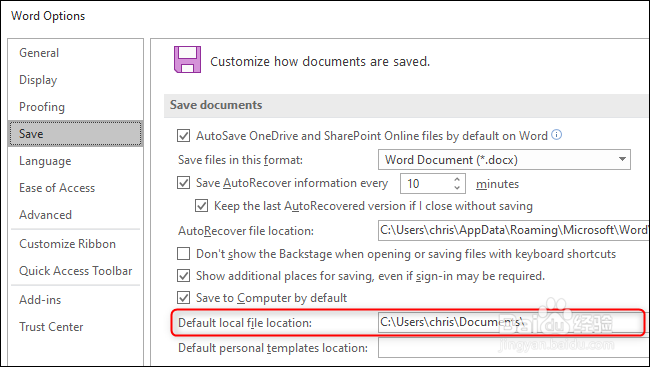Open the Save files format dropdown
The height and width of the screenshot is (367, 650).
click(x=504, y=160)
